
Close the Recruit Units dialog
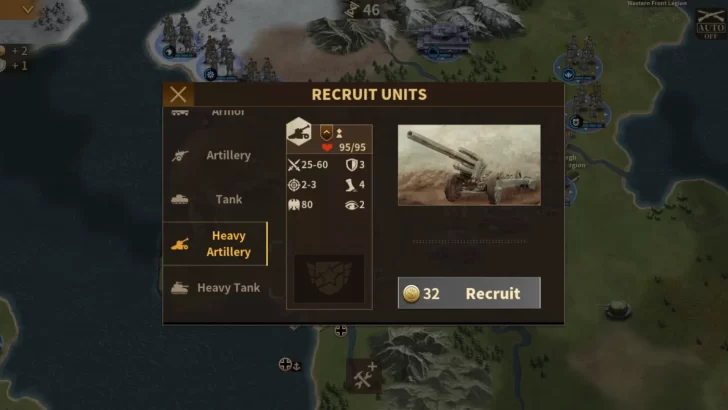click(178, 94)
